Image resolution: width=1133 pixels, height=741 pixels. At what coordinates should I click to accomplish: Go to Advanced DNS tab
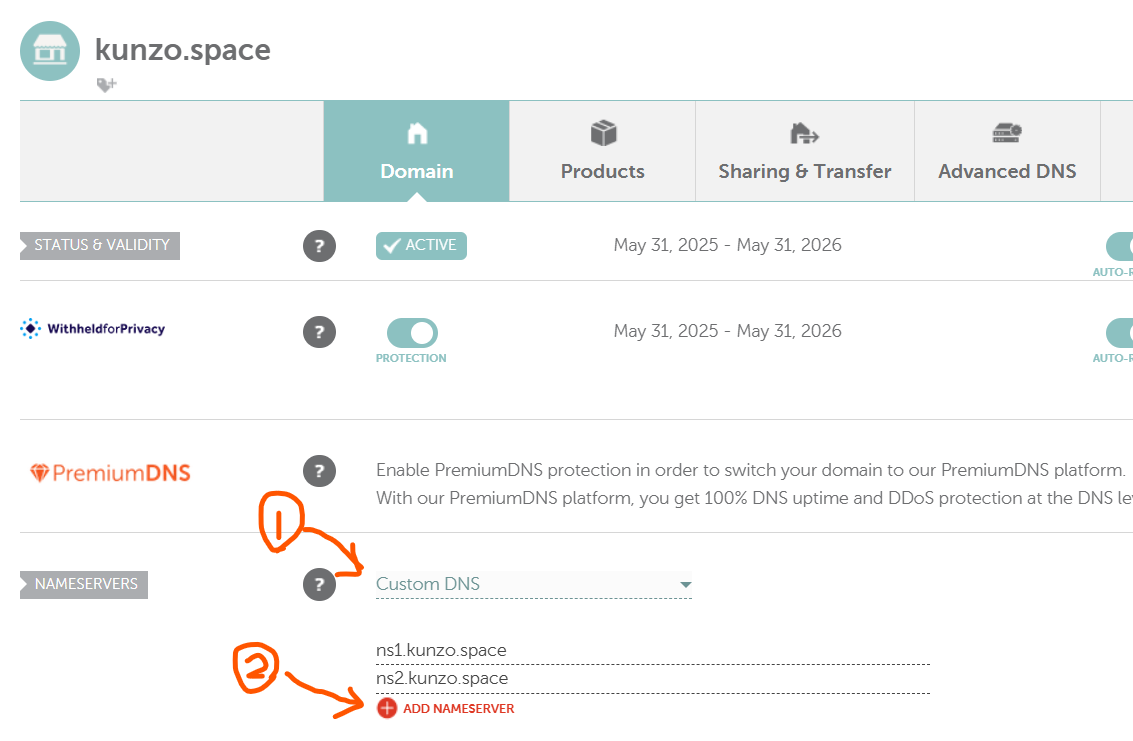click(x=1007, y=152)
